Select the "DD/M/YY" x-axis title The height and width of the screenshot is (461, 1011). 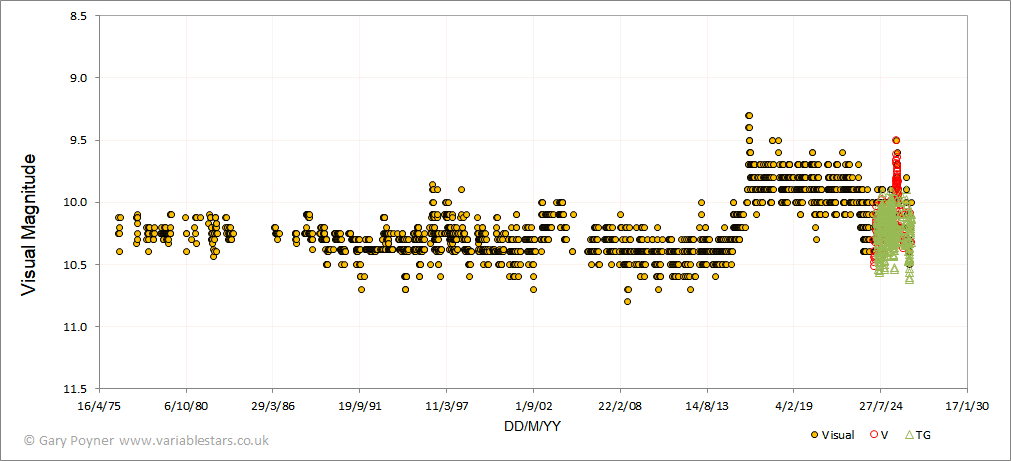pyautogui.click(x=533, y=426)
